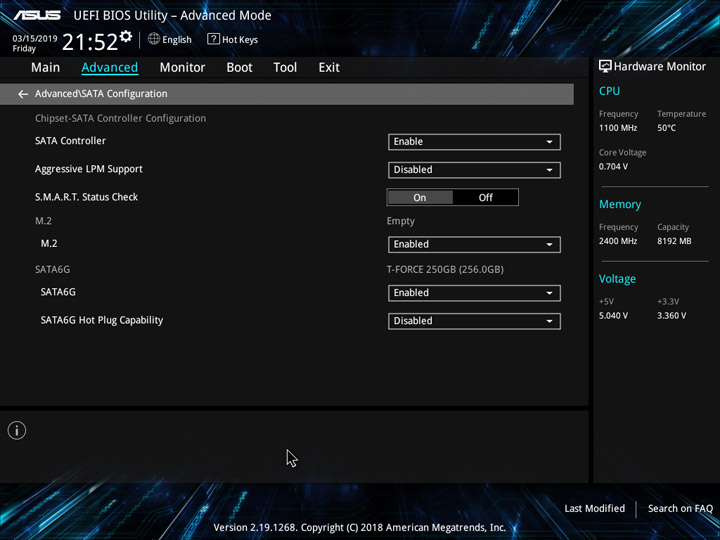720x540 pixels.
Task: Click the ASUS logo
Action: tap(37, 15)
